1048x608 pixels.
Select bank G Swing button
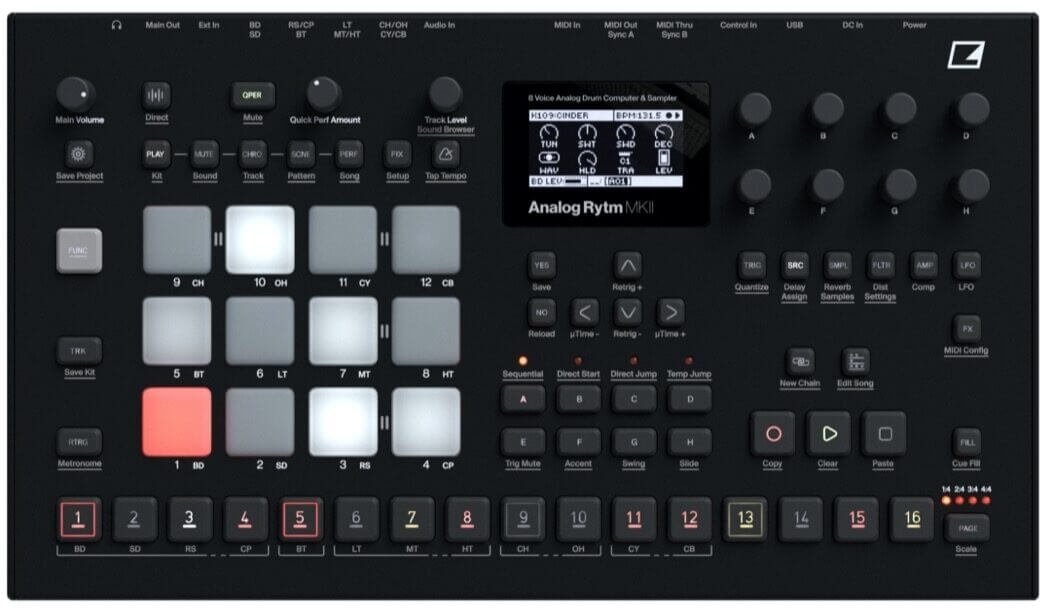[634, 442]
